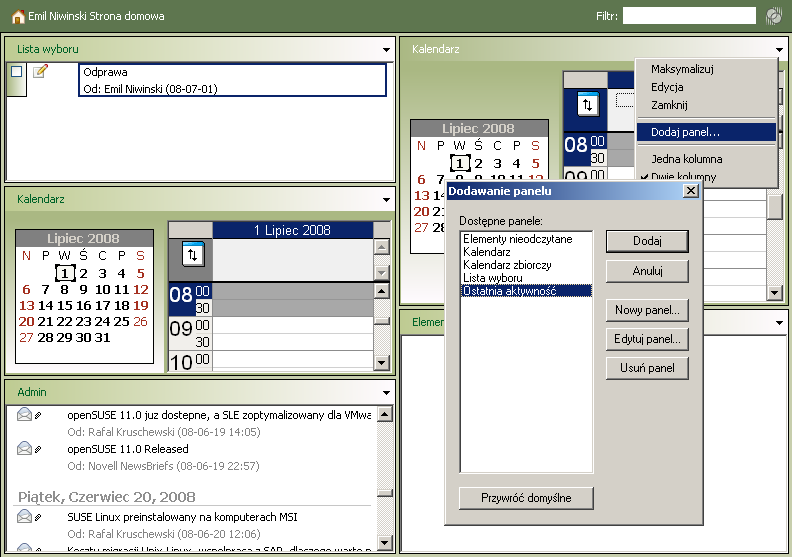792x557 pixels.
Task: Click envelope icon of openSUSE 11.0 juz dostepne message
Action: coord(24,415)
